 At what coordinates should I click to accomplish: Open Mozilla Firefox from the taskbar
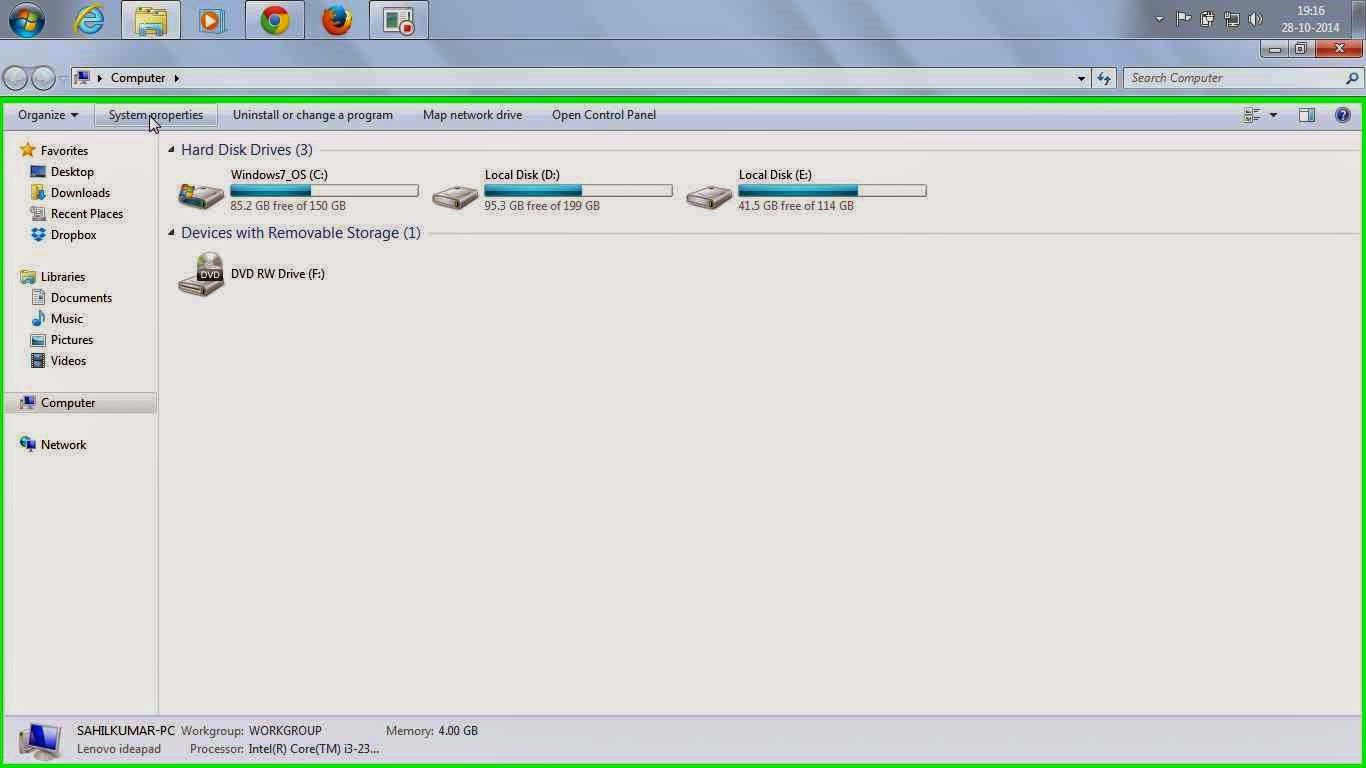tap(336, 19)
